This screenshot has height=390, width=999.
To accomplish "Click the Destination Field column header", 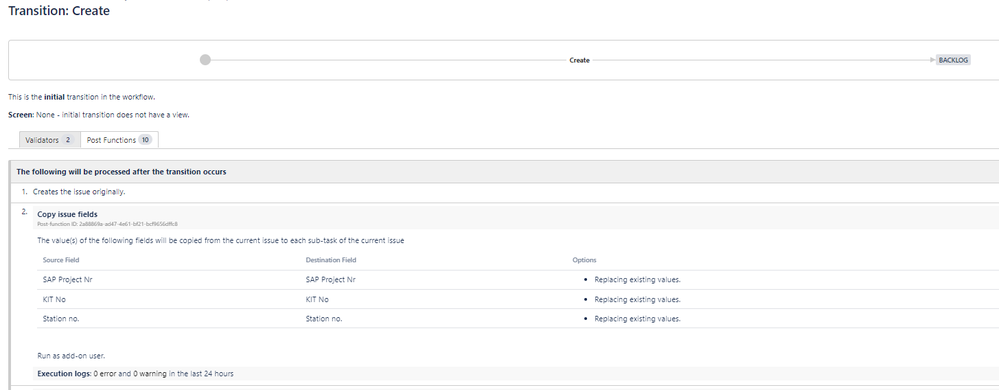I will click(x=331, y=260).
